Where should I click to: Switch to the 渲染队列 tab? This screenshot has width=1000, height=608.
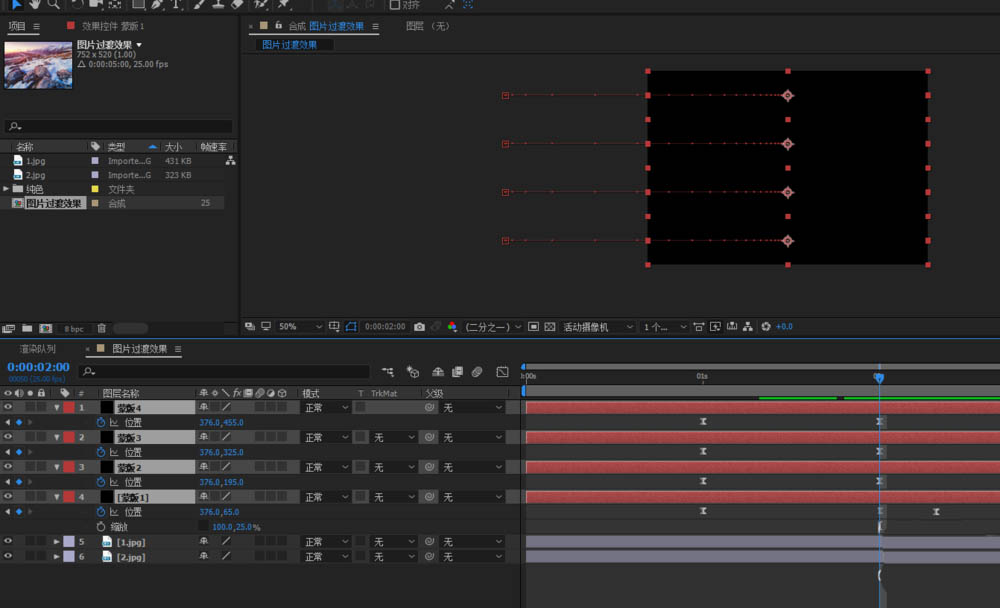click(38, 349)
